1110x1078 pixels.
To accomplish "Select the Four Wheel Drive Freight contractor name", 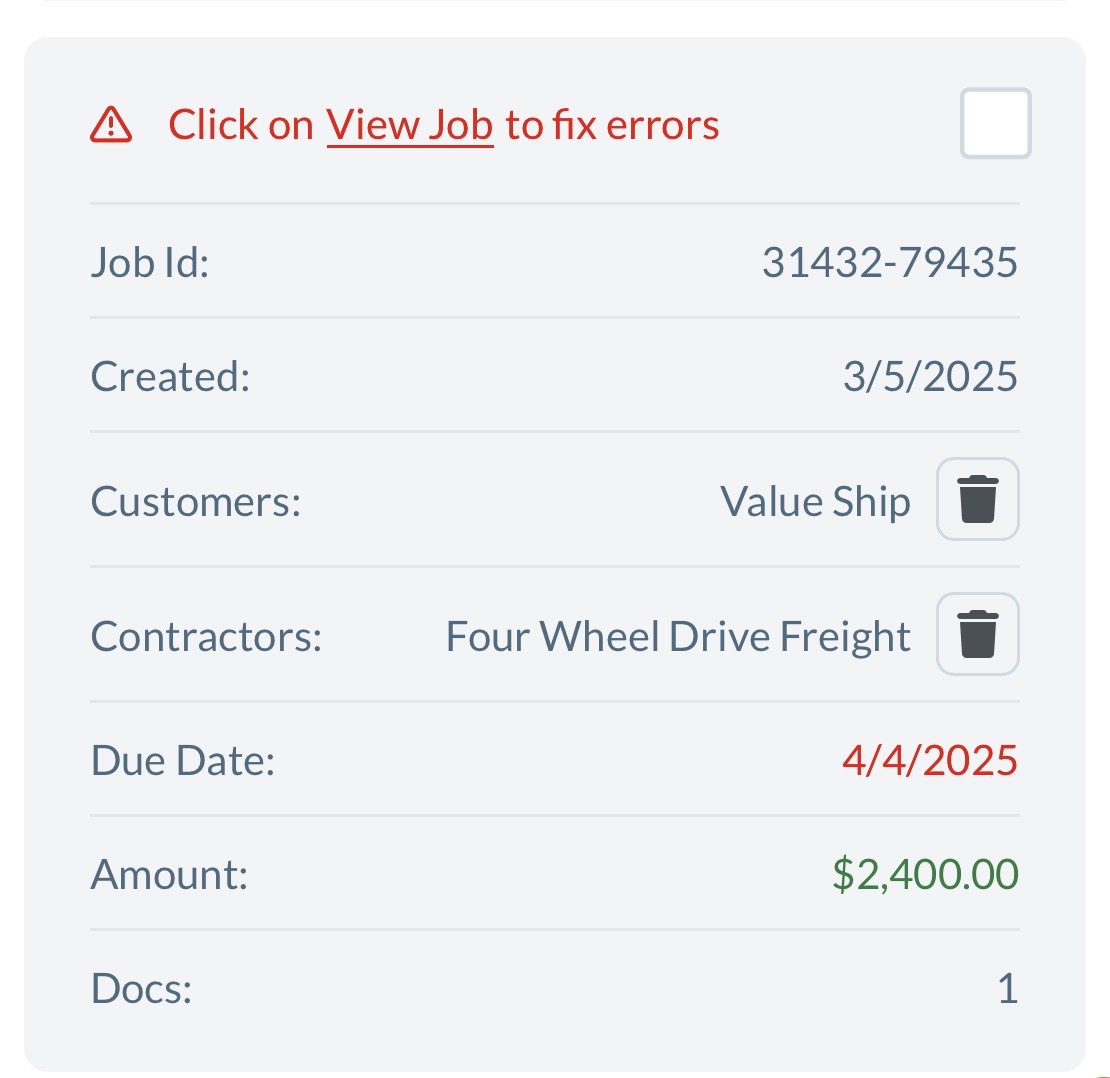I will tap(678, 636).
